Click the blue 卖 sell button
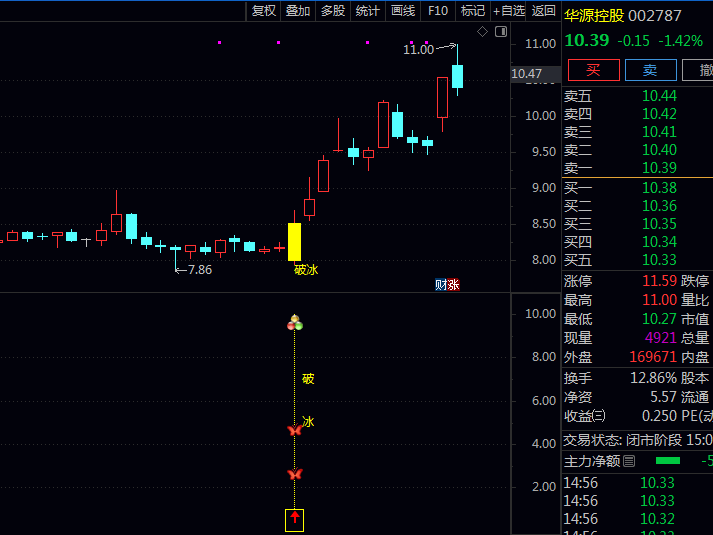Screen dimensions: 713x535 pyautogui.click(x=650, y=70)
